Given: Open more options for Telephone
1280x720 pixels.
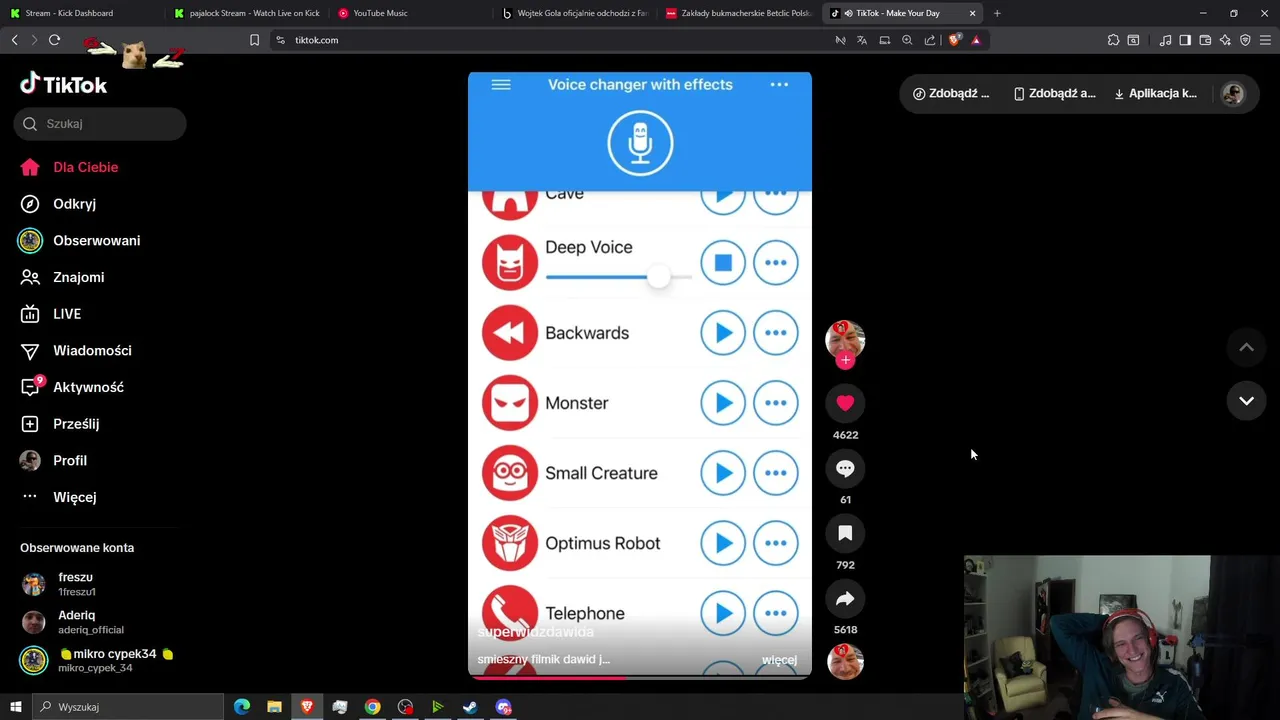Looking at the screenshot, I should click(776, 613).
